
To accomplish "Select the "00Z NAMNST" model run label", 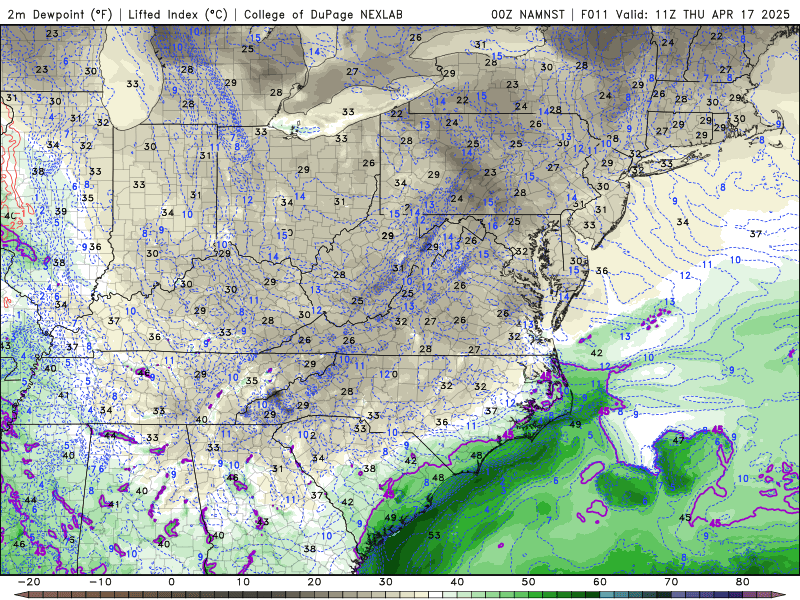I will coord(528,14).
